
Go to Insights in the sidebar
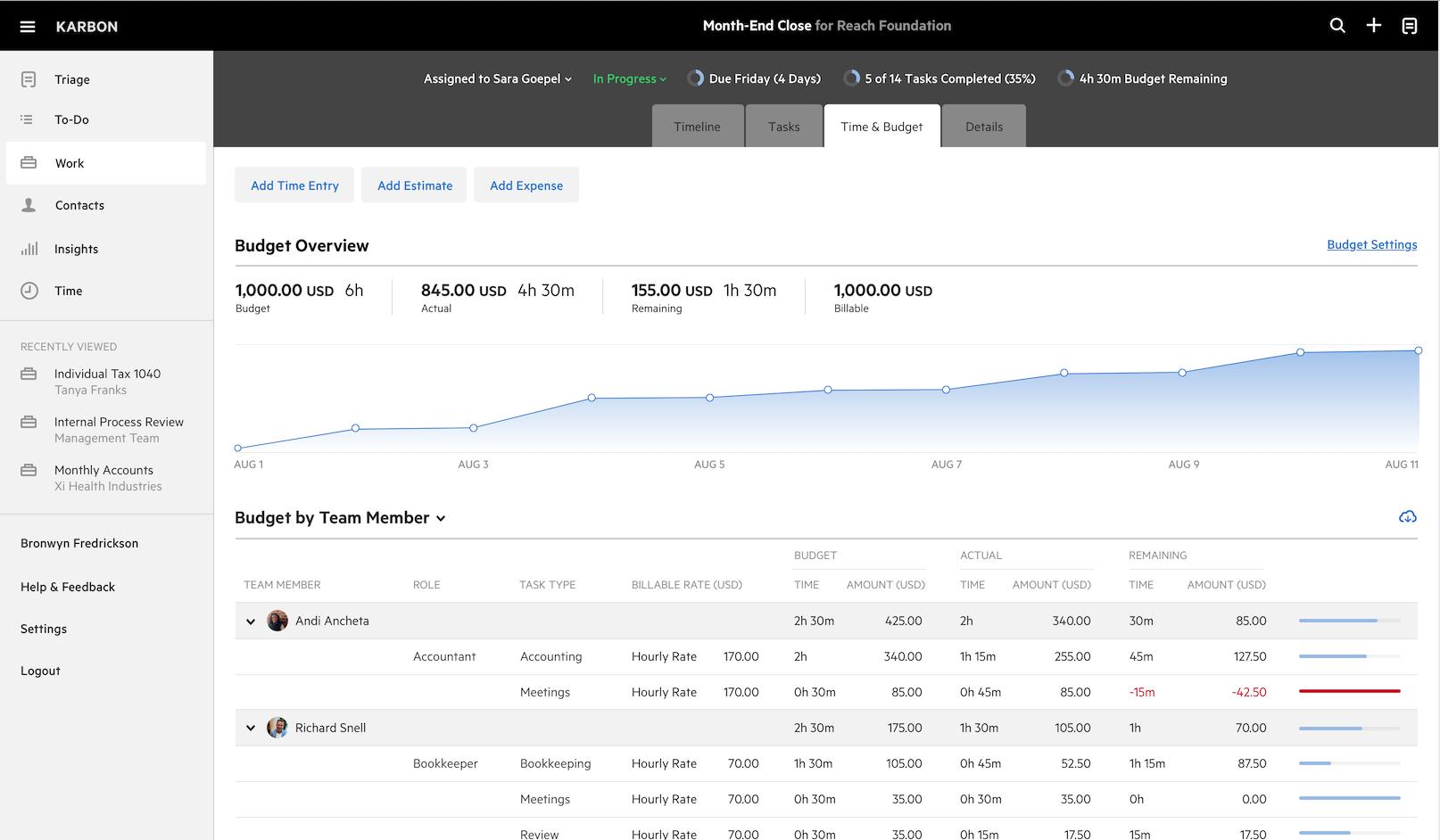click(x=76, y=249)
